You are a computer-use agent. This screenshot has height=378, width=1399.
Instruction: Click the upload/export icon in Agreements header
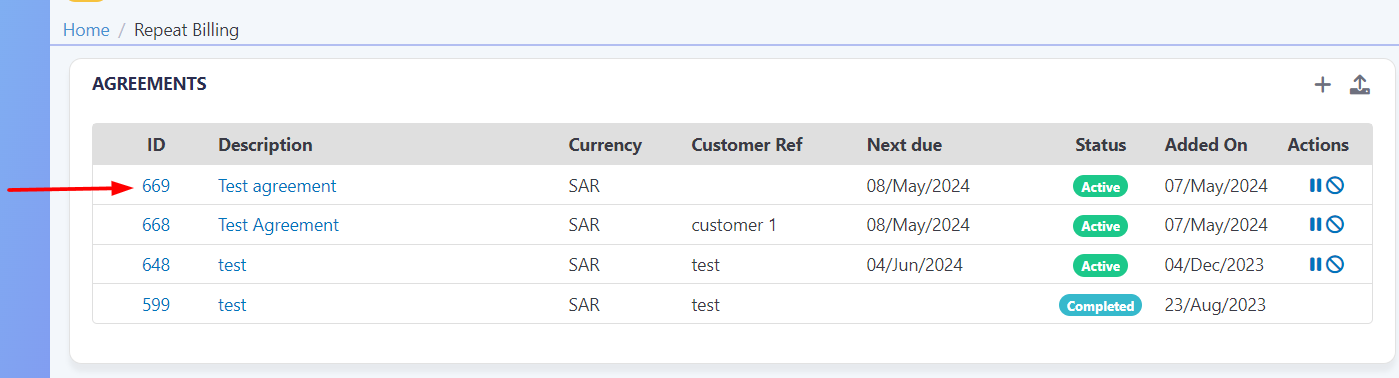point(1359,85)
